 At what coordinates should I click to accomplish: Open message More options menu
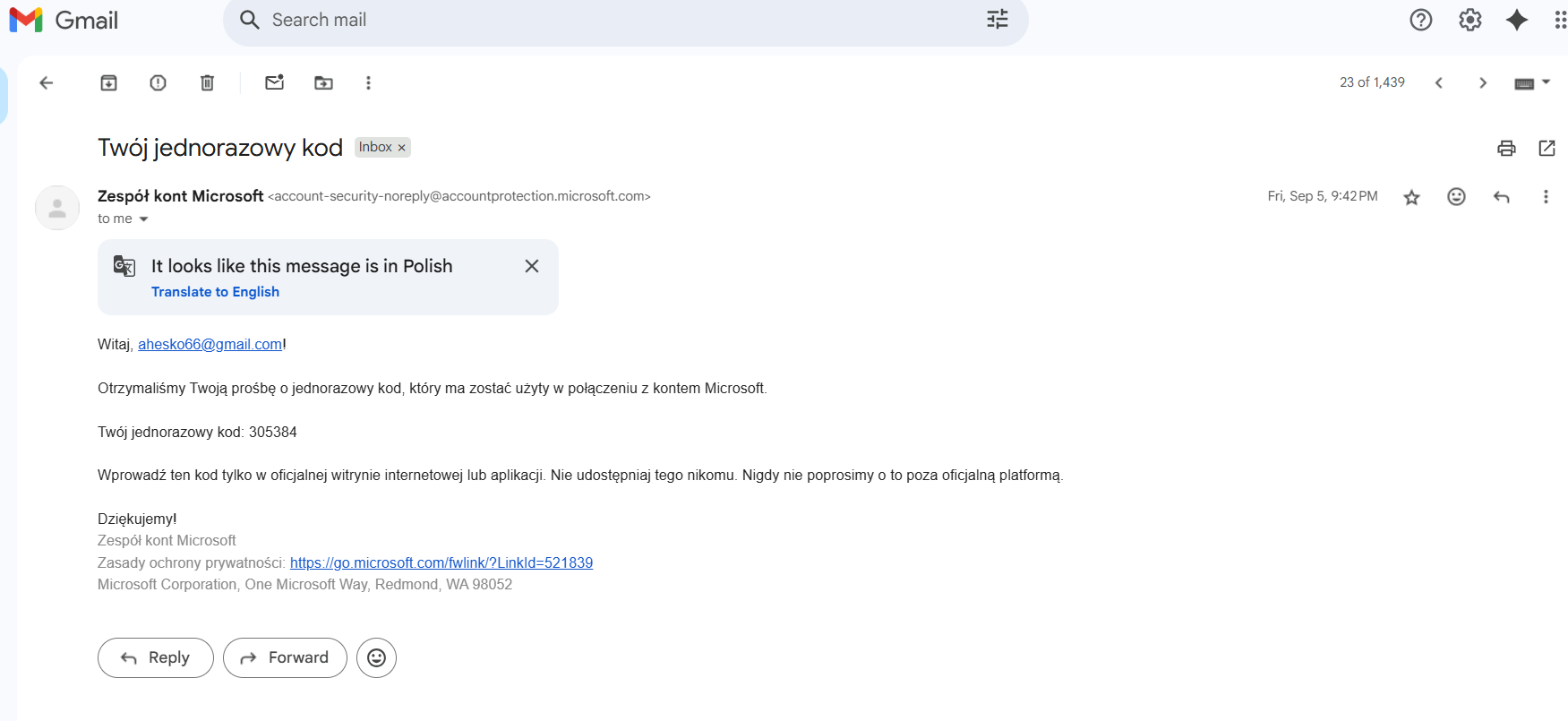1546,197
